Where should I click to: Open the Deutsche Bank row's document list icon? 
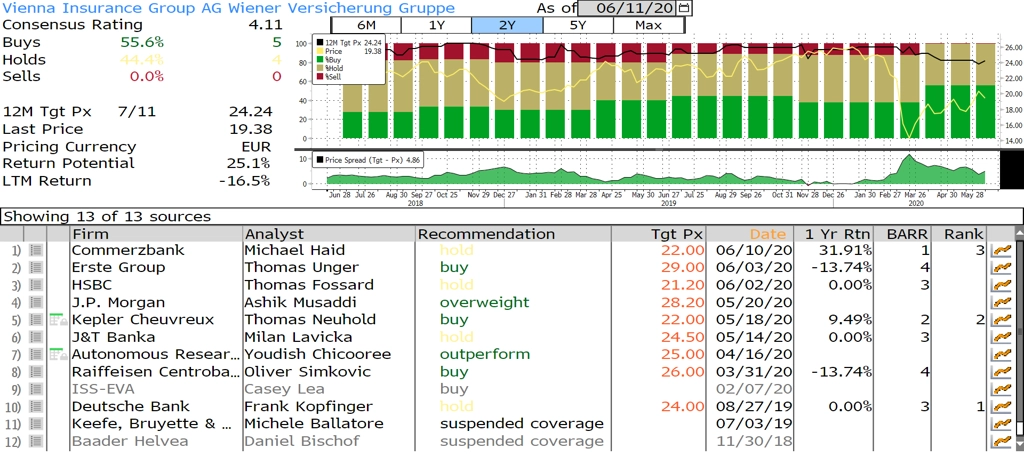36,406
